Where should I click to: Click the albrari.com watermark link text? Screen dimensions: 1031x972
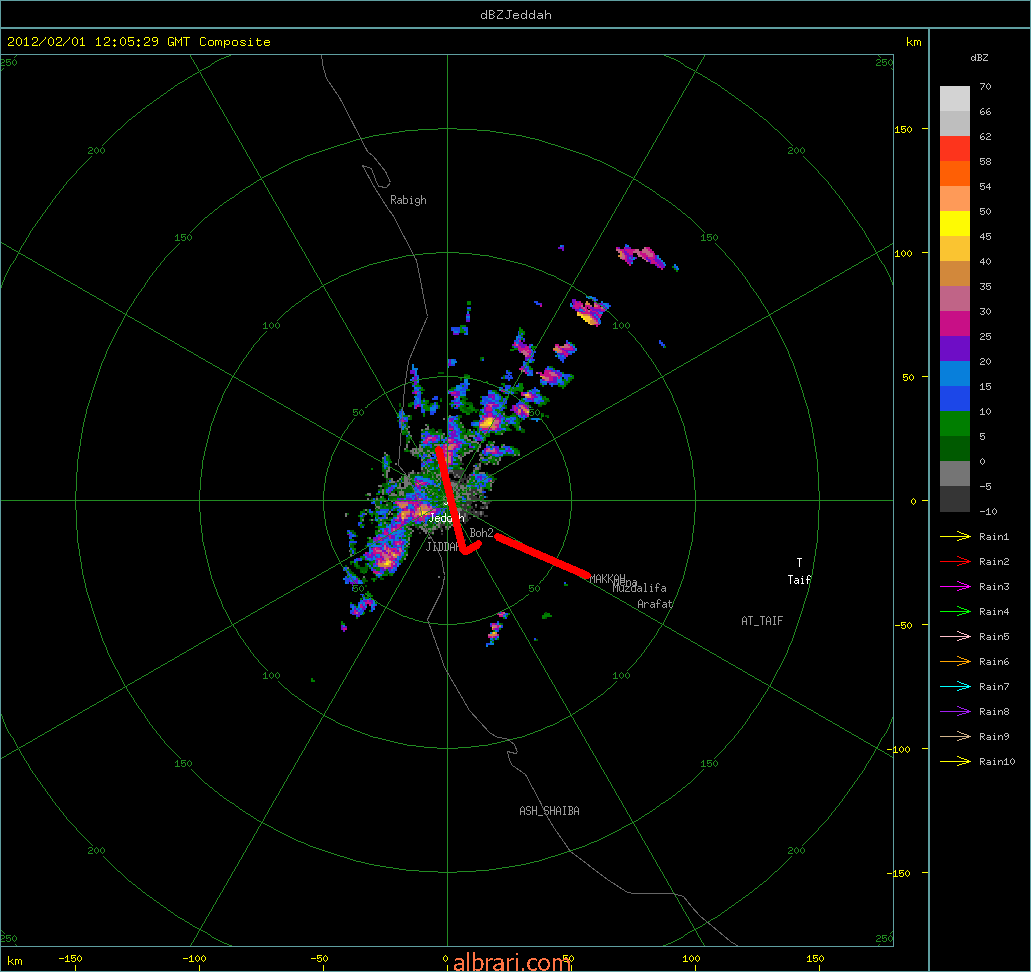coord(512,962)
